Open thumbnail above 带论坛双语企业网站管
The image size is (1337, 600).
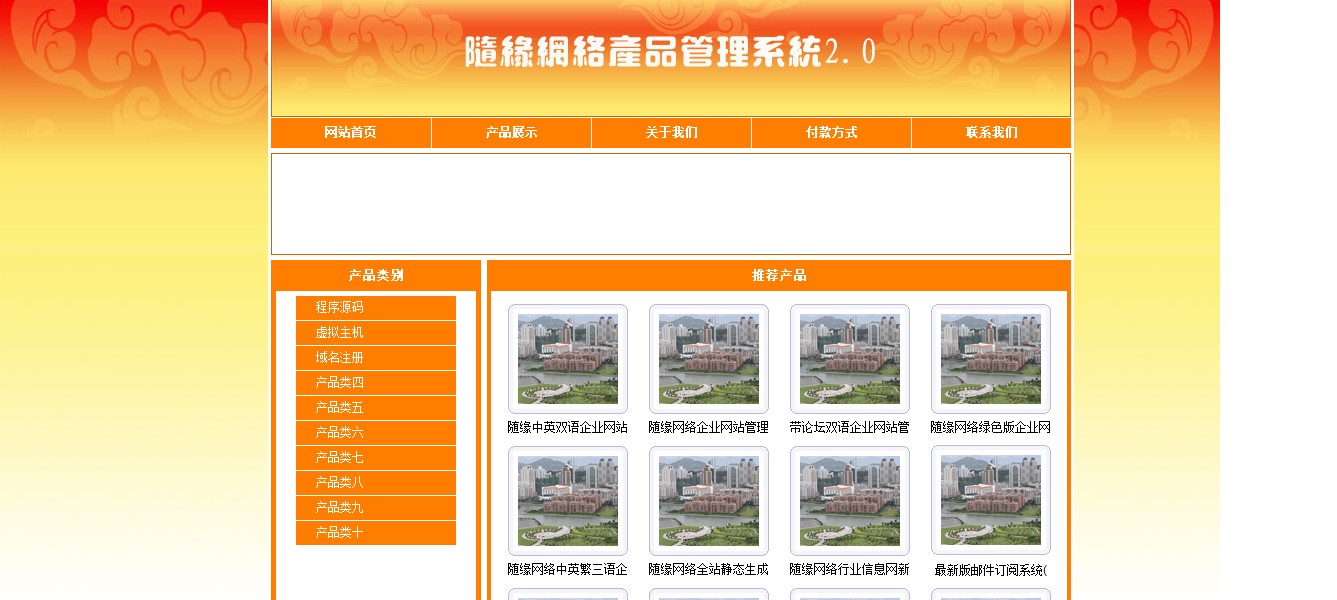pos(850,359)
